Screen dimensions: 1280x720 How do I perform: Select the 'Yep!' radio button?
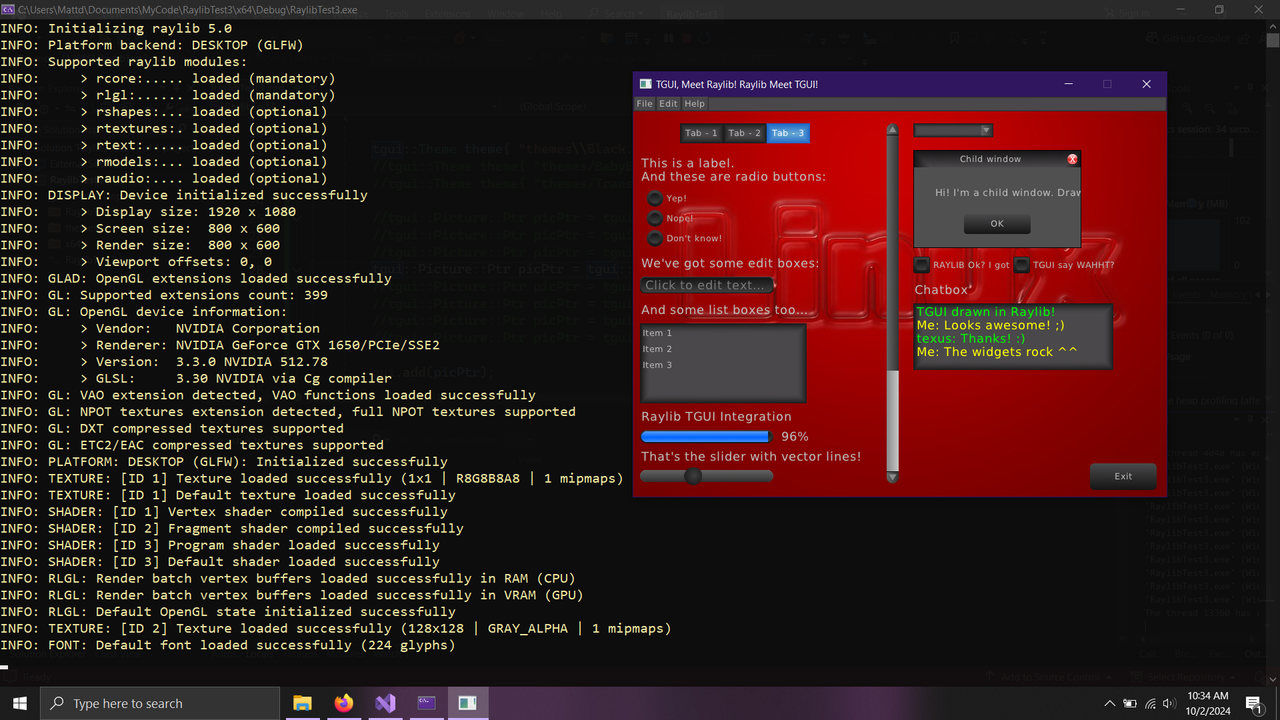point(655,198)
